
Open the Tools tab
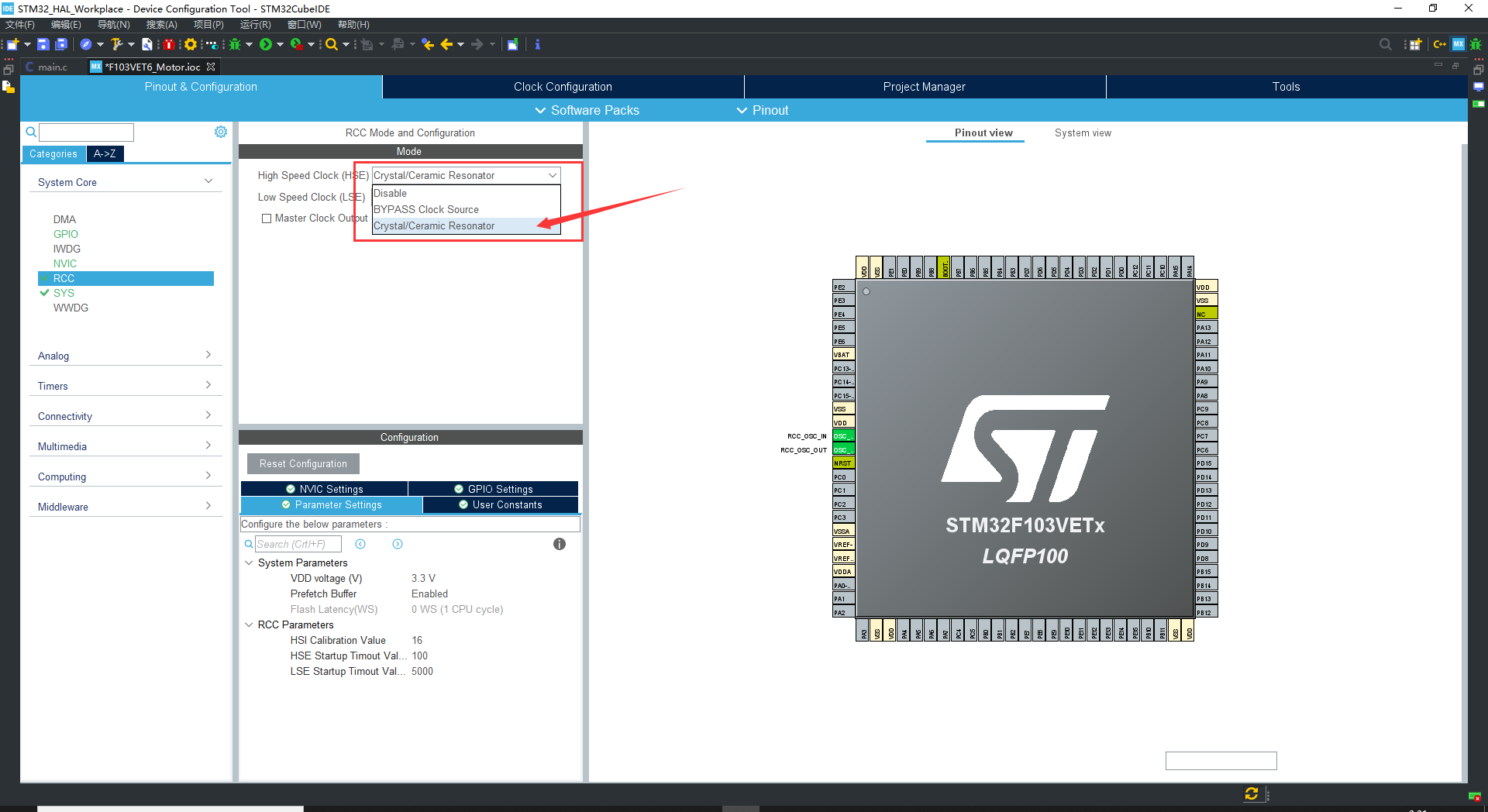[1286, 87]
